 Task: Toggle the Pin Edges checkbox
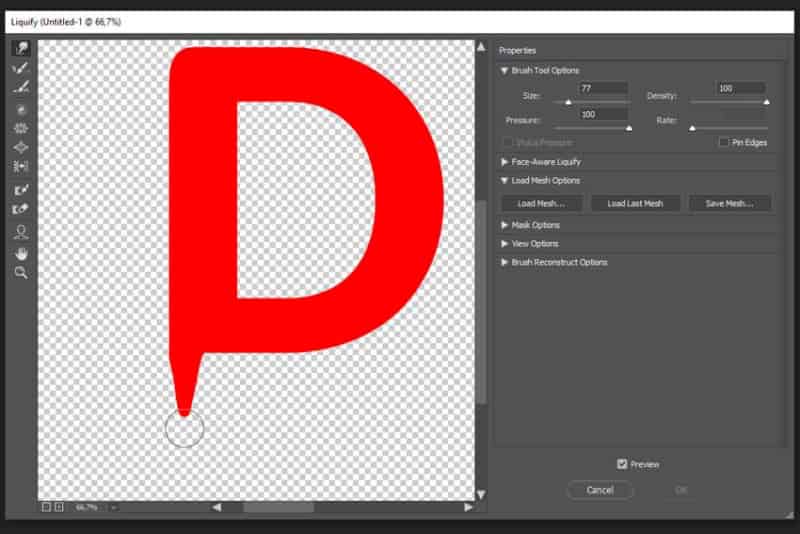723,142
